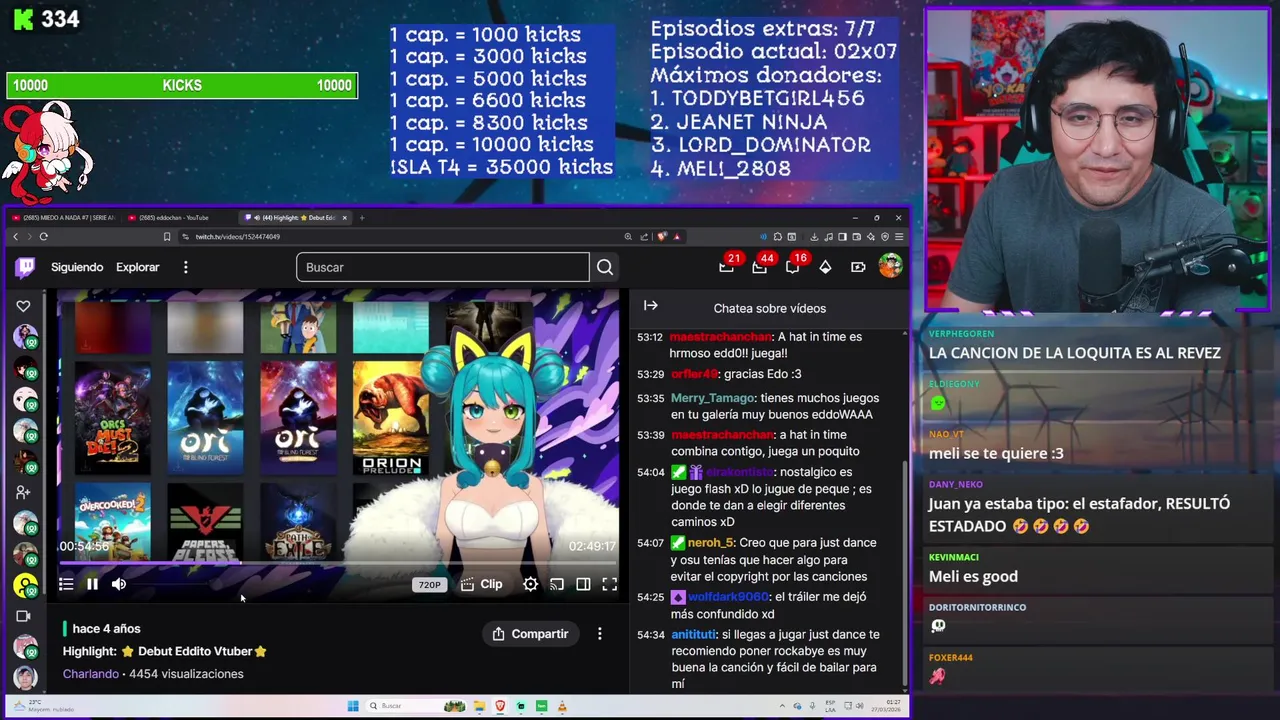The image size is (1280, 720).
Task: Click the Compartir share button
Action: [x=530, y=634]
